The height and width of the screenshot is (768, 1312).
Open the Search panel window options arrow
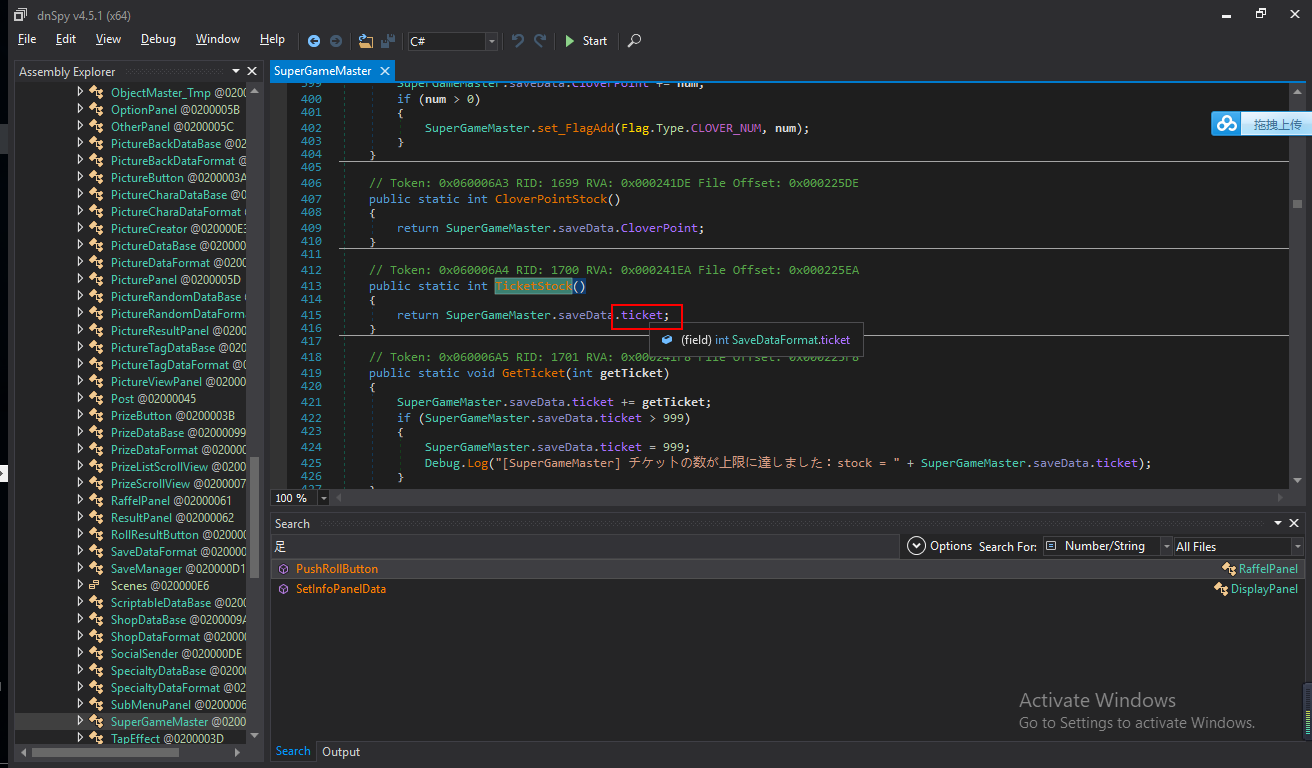click(x=1277, y=523)
